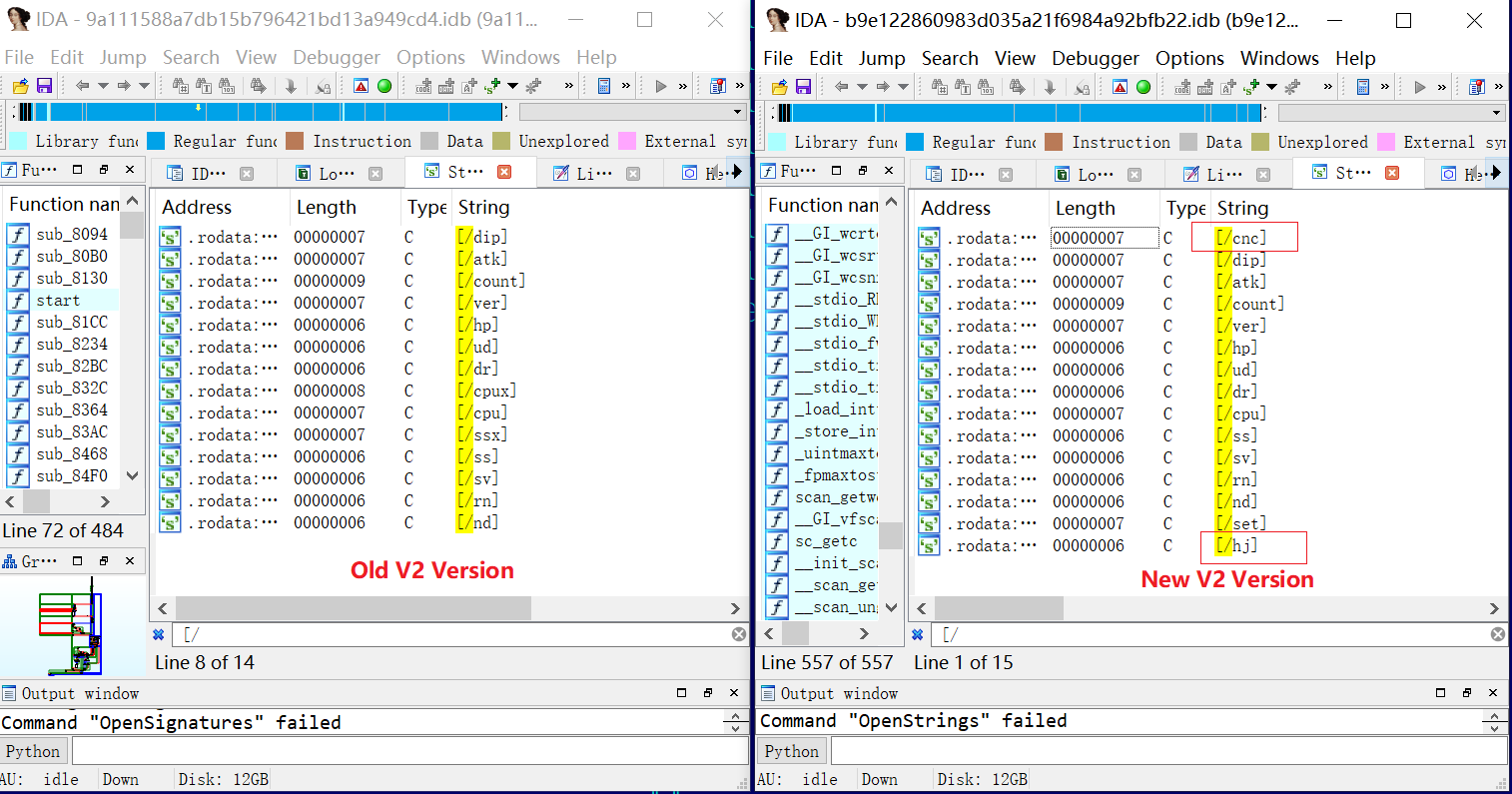The image size is (1512, 794).
Task: Click the Python command input in left IDA
Action: tap(409, 751)
